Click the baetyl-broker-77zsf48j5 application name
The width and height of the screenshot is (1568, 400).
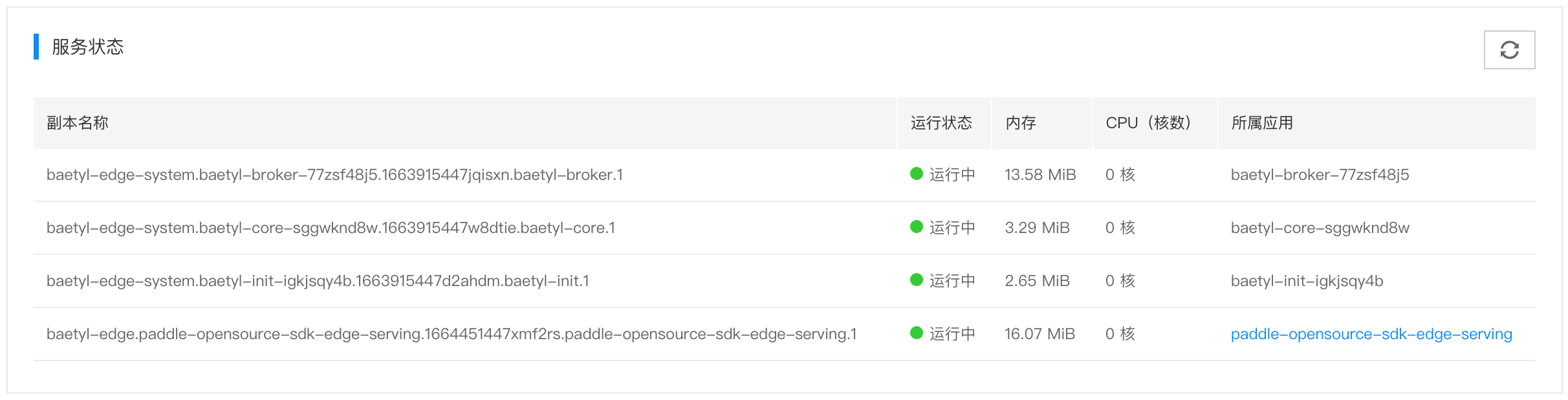point(1320,175)
